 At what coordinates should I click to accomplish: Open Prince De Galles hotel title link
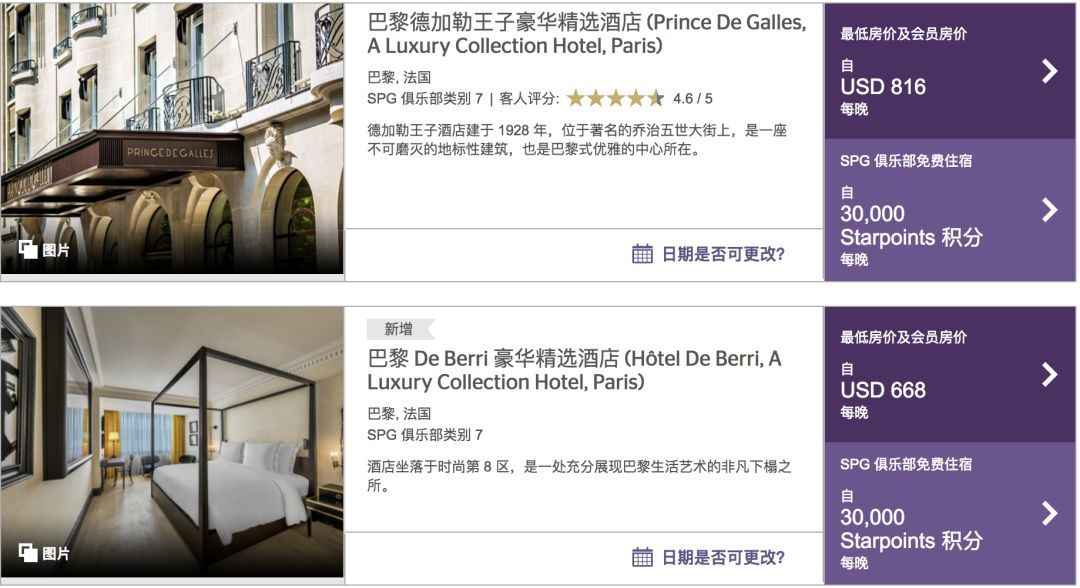(586, 34)
